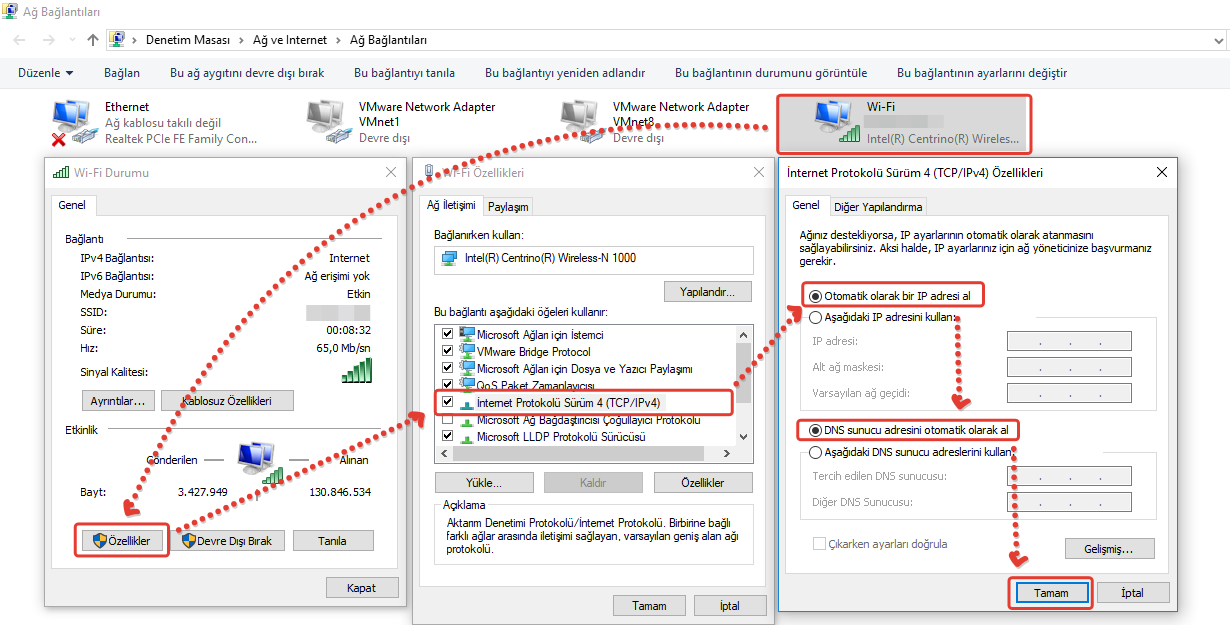This screenshot has width=1230, height=625.
Task: Click the back arrow navigation icon
Action: [x=21, y=40]
